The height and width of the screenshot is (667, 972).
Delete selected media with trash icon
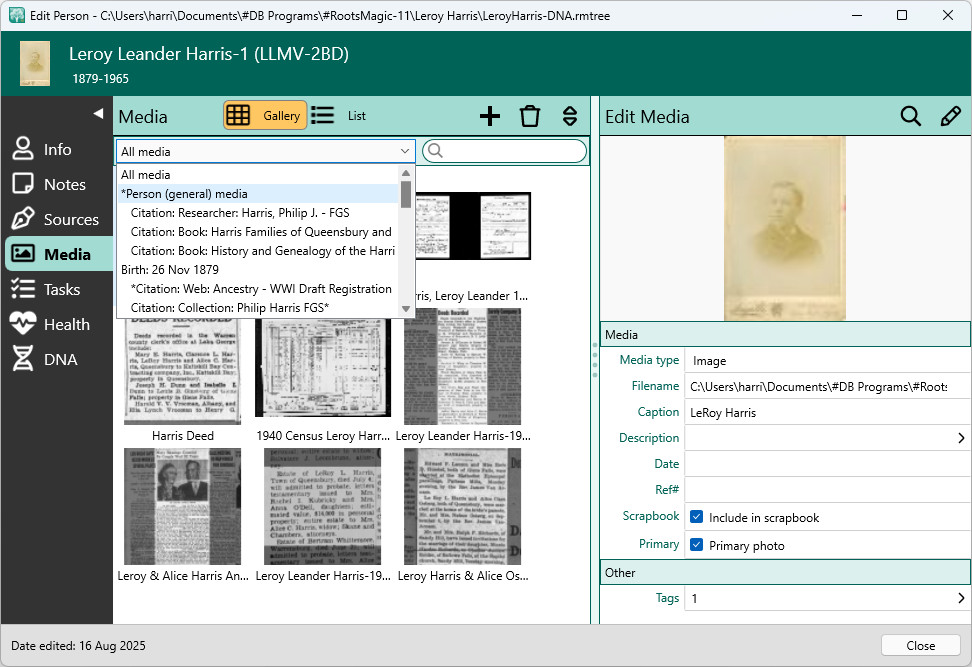click(529, 116)
